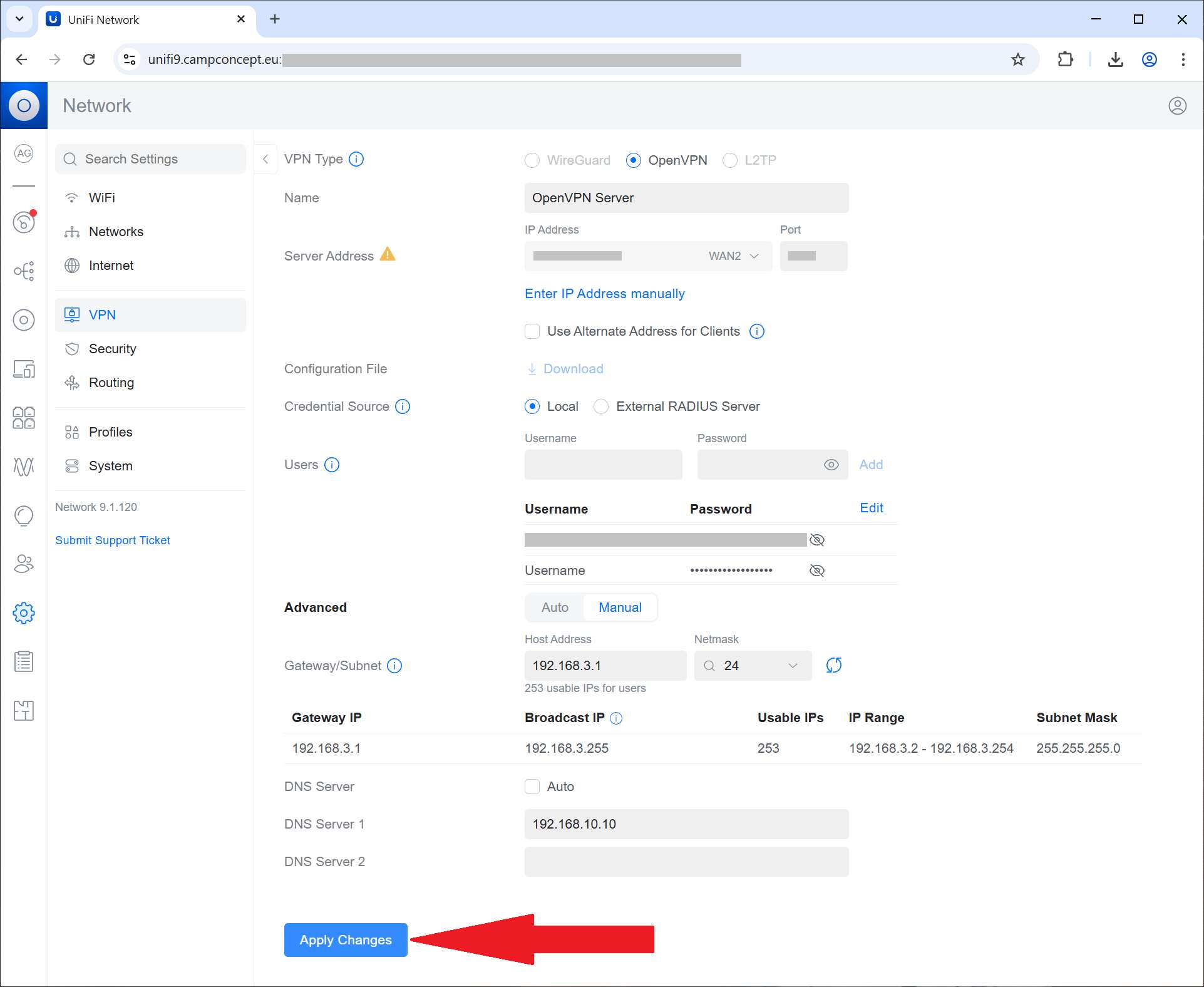This screenshot has width=1204, height=987.
Task: Click the Gateway/Subnet refresh icon
Action: pos(833,665)
